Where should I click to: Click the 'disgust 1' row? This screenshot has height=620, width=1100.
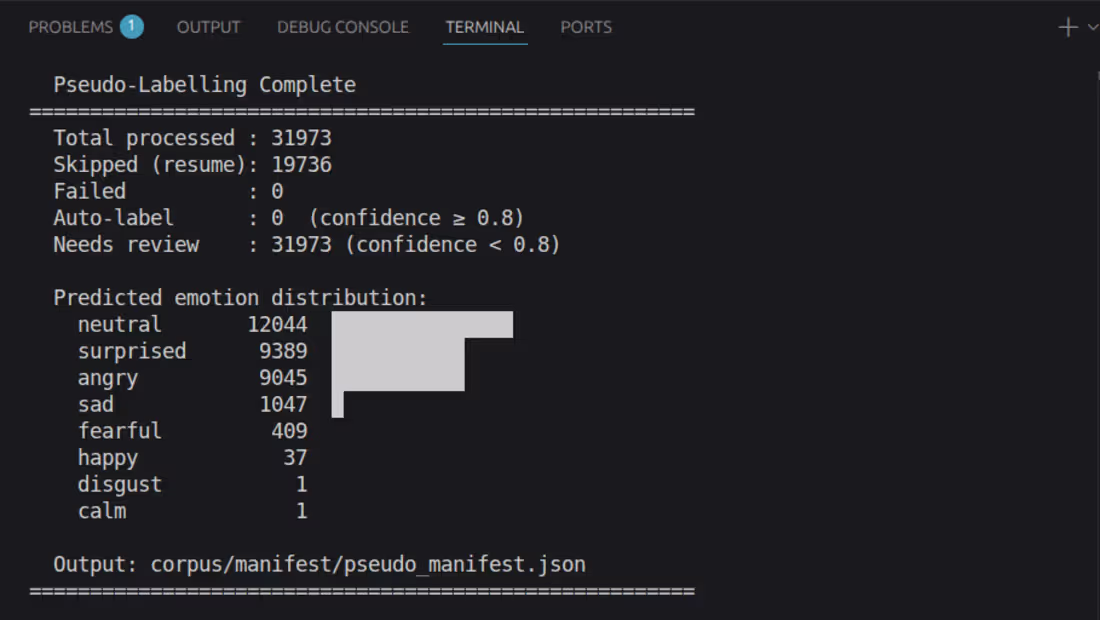click(192, 485)
